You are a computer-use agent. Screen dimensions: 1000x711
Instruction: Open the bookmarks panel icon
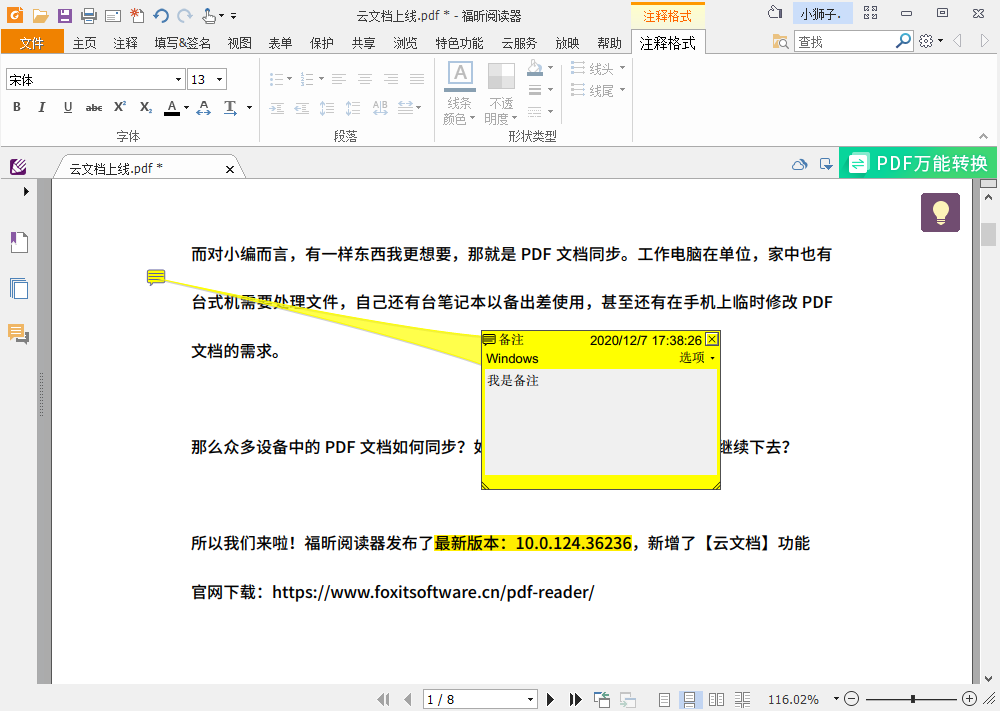(x=19, y=242)
